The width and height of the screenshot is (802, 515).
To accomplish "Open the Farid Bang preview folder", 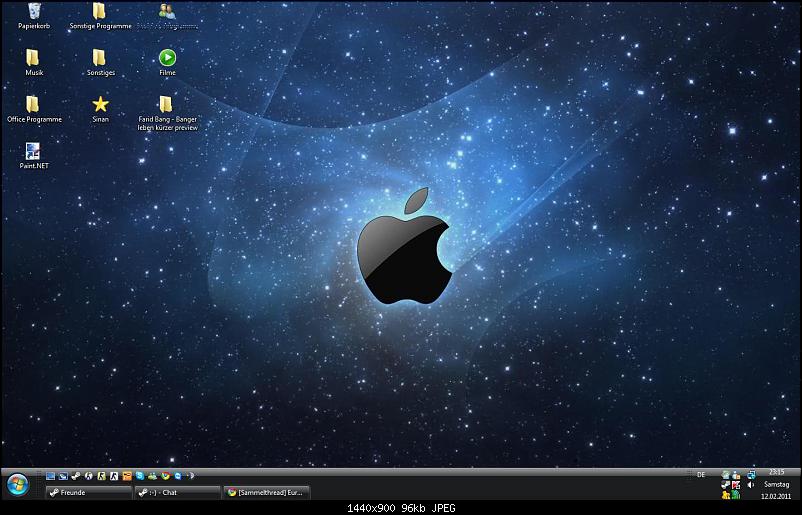I will tap(167, 104).
